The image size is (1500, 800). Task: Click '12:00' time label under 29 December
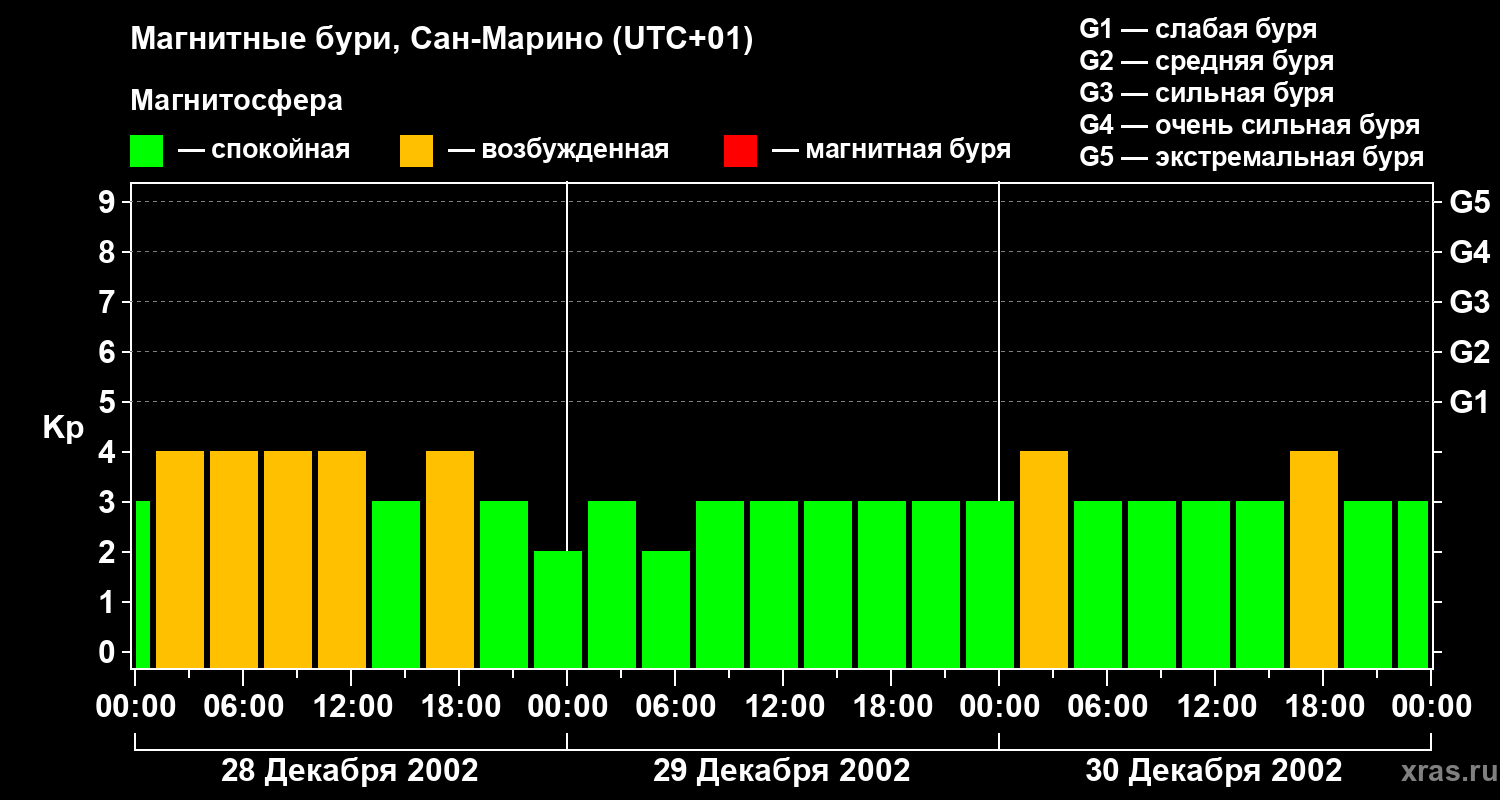coord(784,706)
